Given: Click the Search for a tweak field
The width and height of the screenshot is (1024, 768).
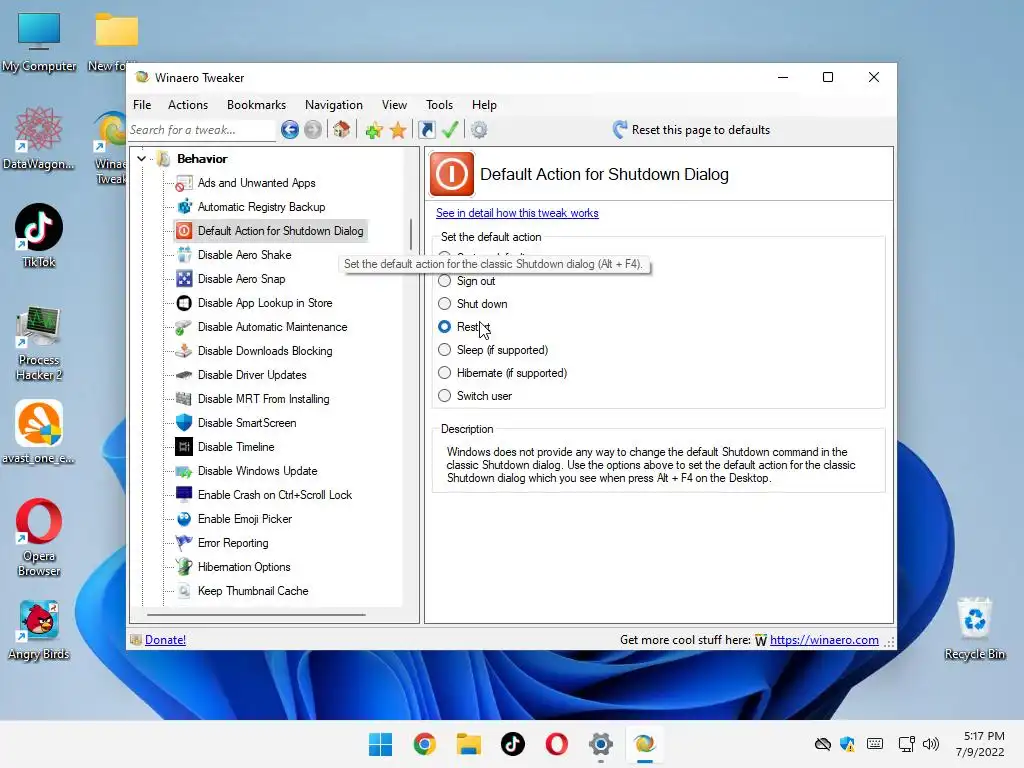Looking at the screenshot, I should (202, 130).
